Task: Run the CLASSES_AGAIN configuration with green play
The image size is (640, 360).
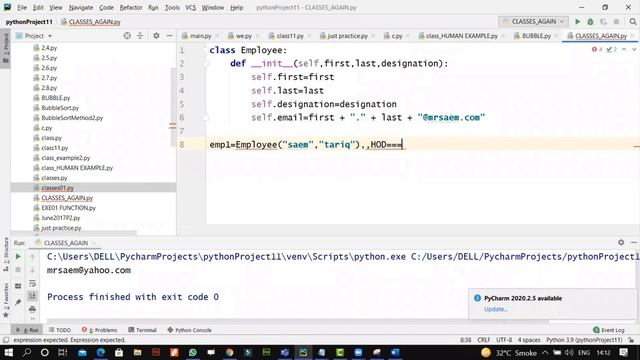Action: tap(578, 22)
